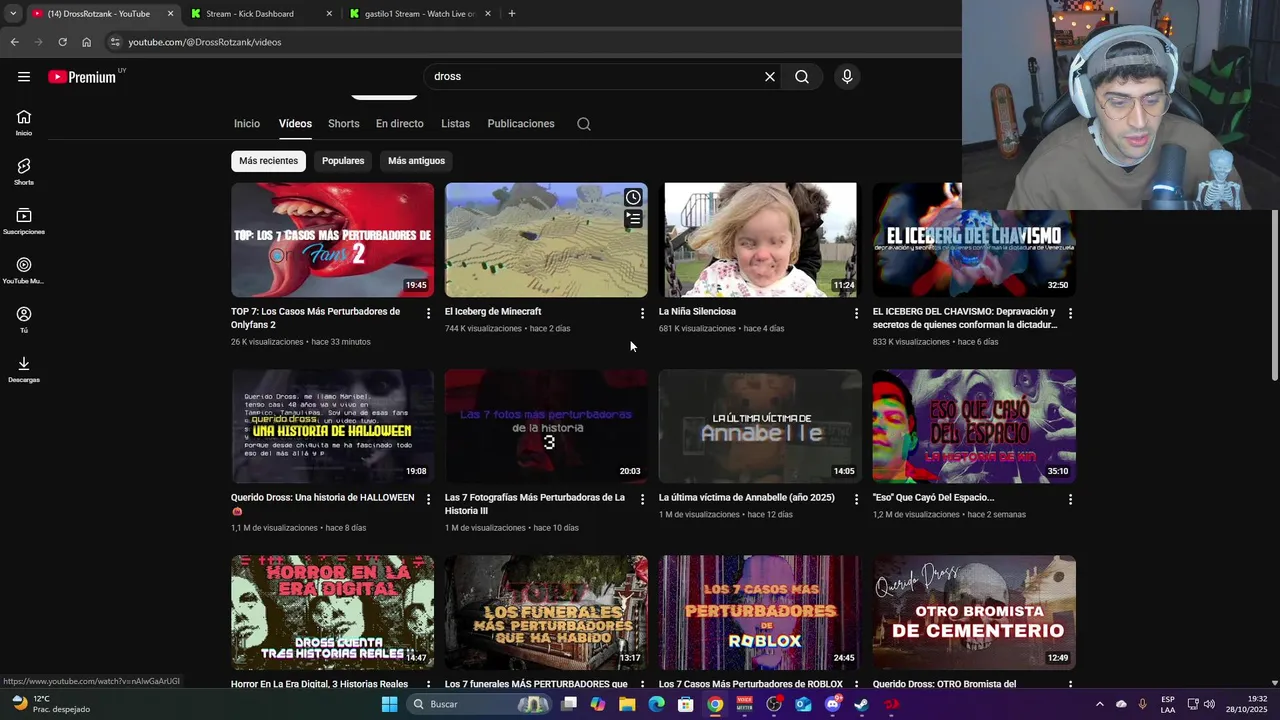Open the Tú profile section
The width and height of the screenshot is (1280, 720).
(24, 320)
